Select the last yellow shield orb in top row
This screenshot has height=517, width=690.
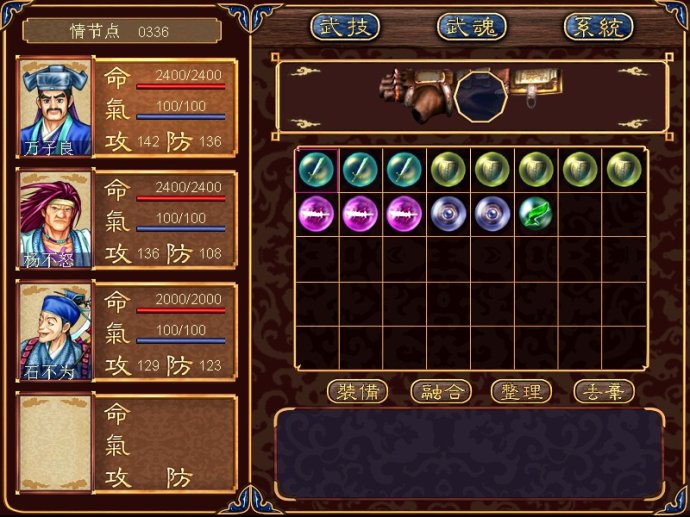(624, 170)
